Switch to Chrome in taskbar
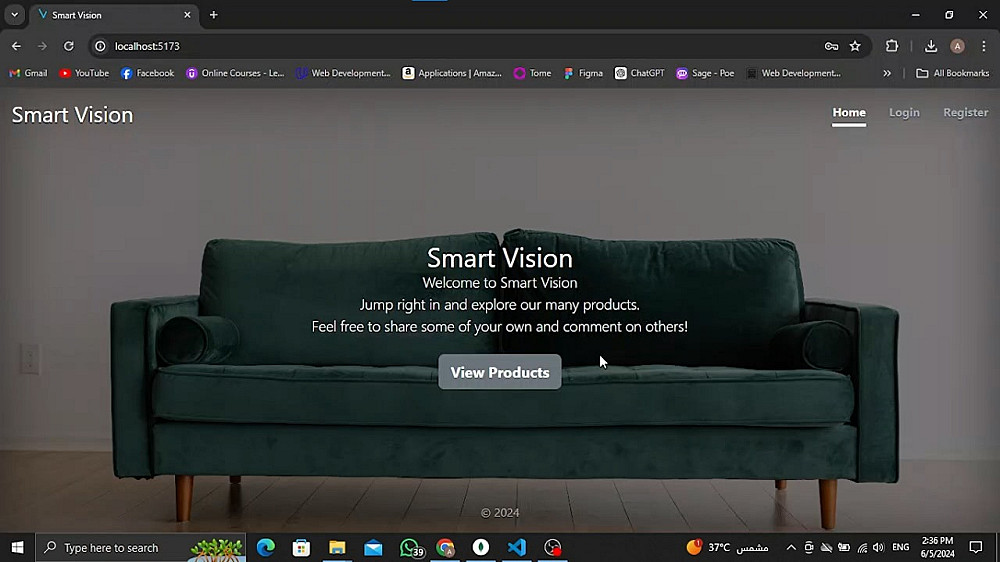 click(445, 547)
